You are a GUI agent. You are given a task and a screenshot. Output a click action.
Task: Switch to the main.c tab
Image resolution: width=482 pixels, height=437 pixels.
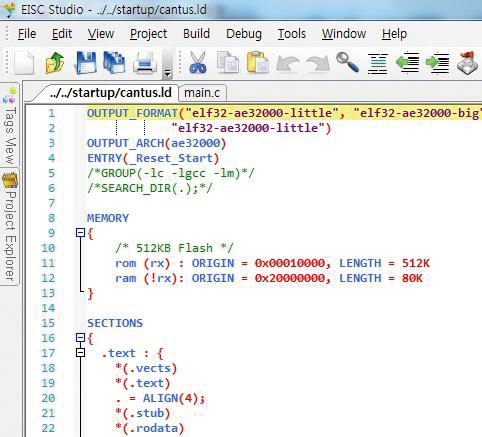coord(202,93)
